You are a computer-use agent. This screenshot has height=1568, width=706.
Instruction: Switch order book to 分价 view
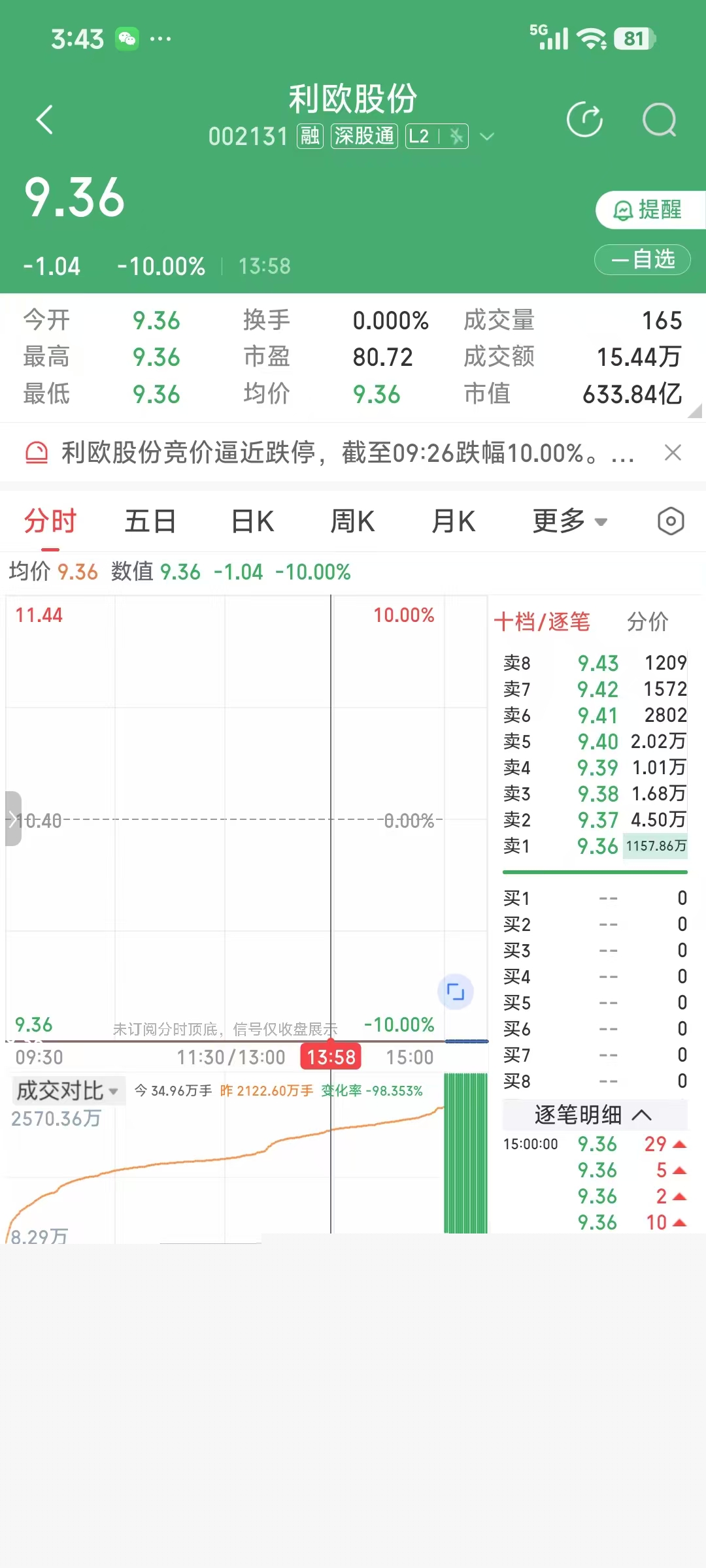(x=647, y=621)
